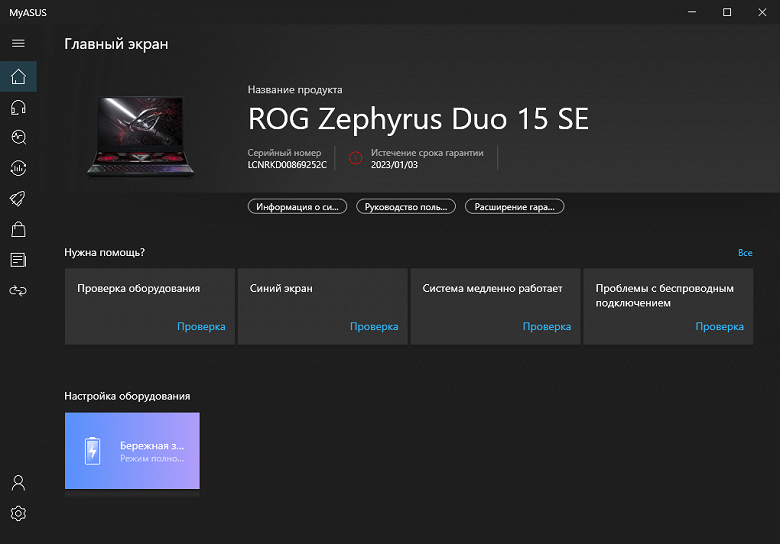Open the Customization gauge sidebar icon
The image size is (780, 544).
pos(18,168)
